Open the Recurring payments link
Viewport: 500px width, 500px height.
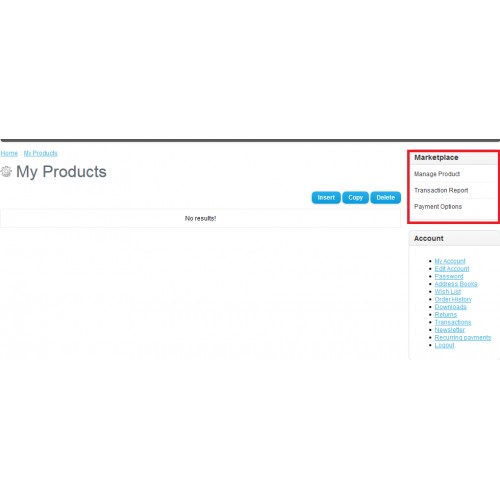463,338
